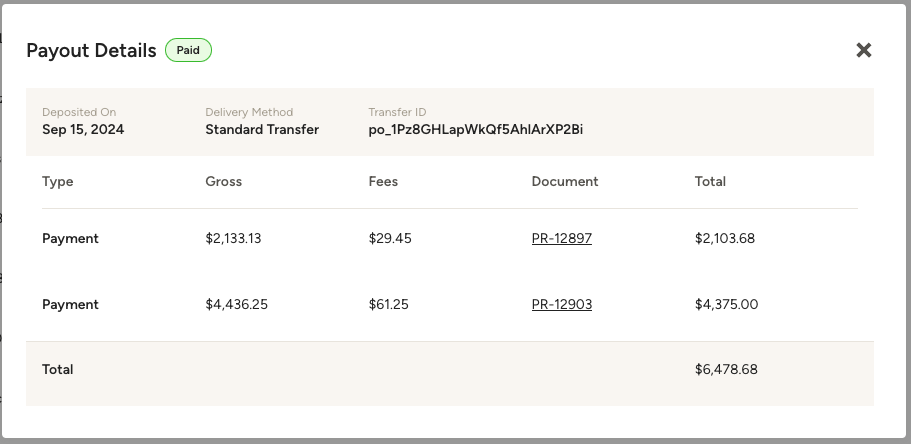This screenshot has width=911, height=444.
Task: Click the Total column header
Action: tap(710, 181)
